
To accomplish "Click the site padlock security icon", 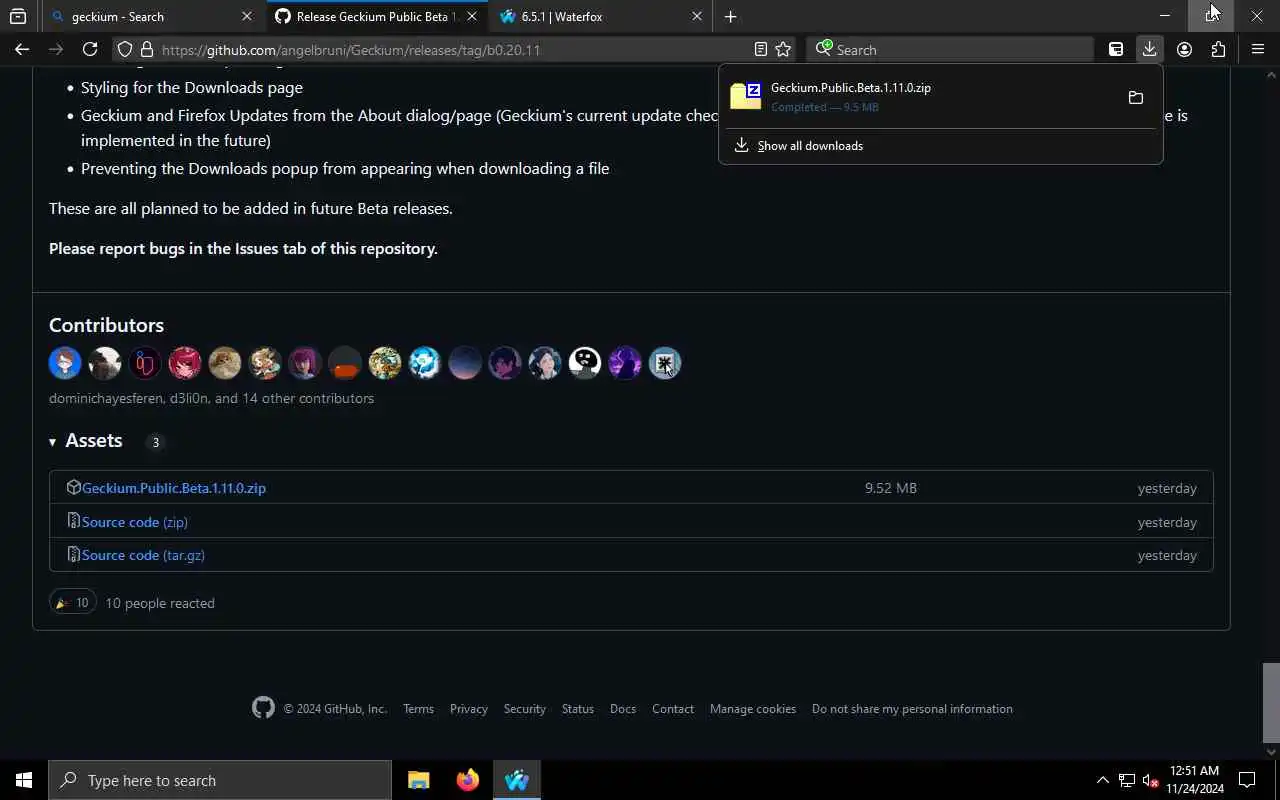I will coord(146,49).
